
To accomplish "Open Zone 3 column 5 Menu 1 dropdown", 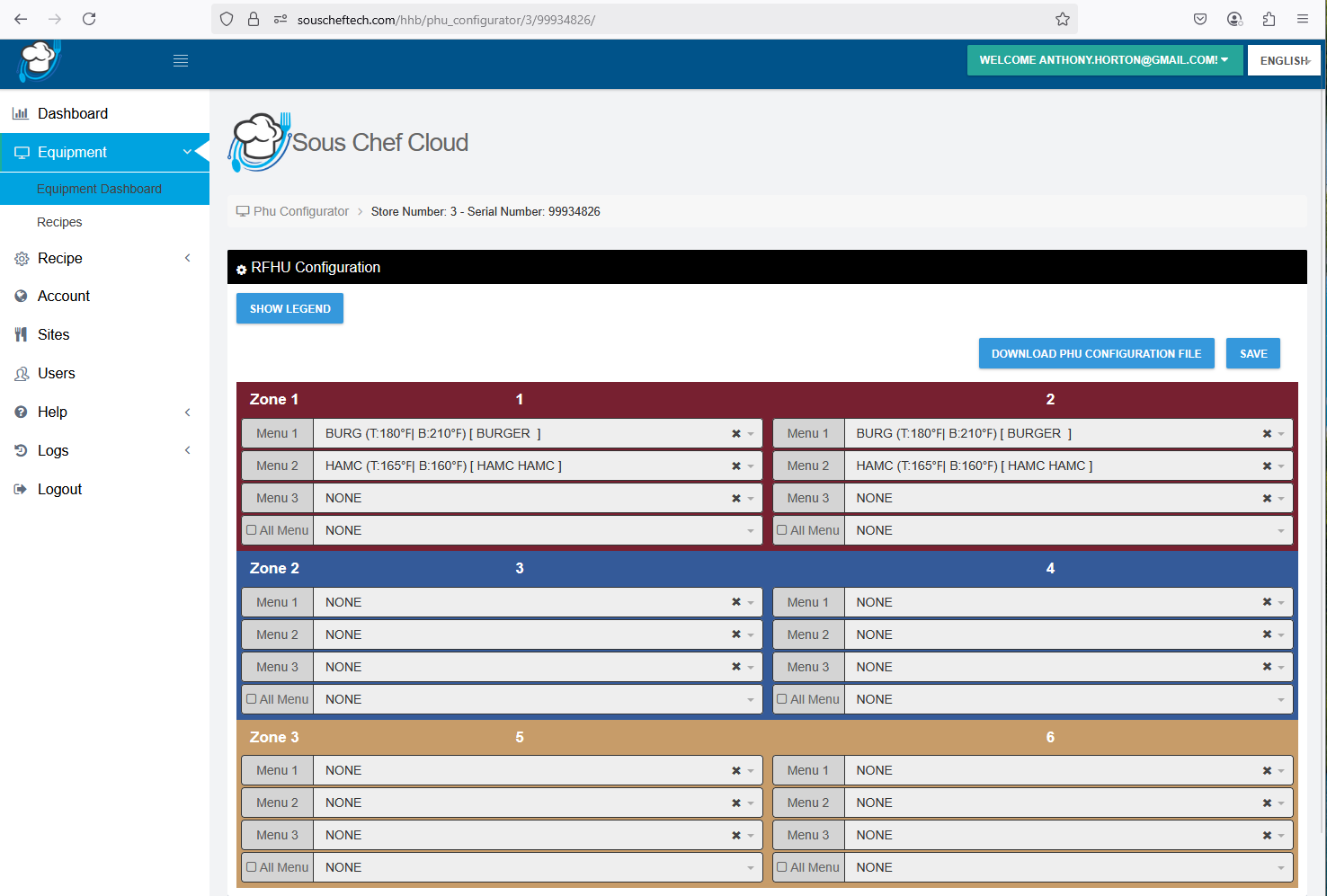I will (538, 770).
